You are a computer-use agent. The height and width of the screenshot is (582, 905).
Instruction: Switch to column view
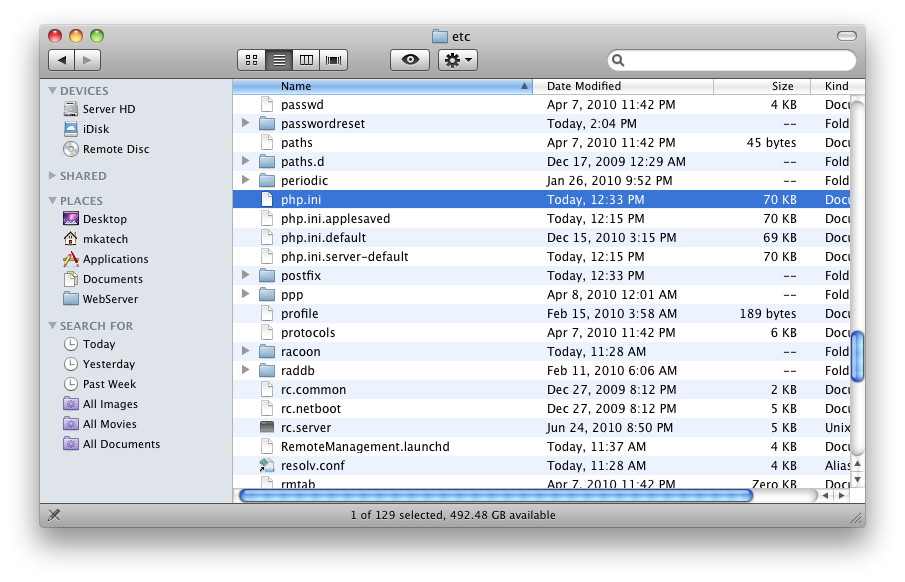pos(306,60)
